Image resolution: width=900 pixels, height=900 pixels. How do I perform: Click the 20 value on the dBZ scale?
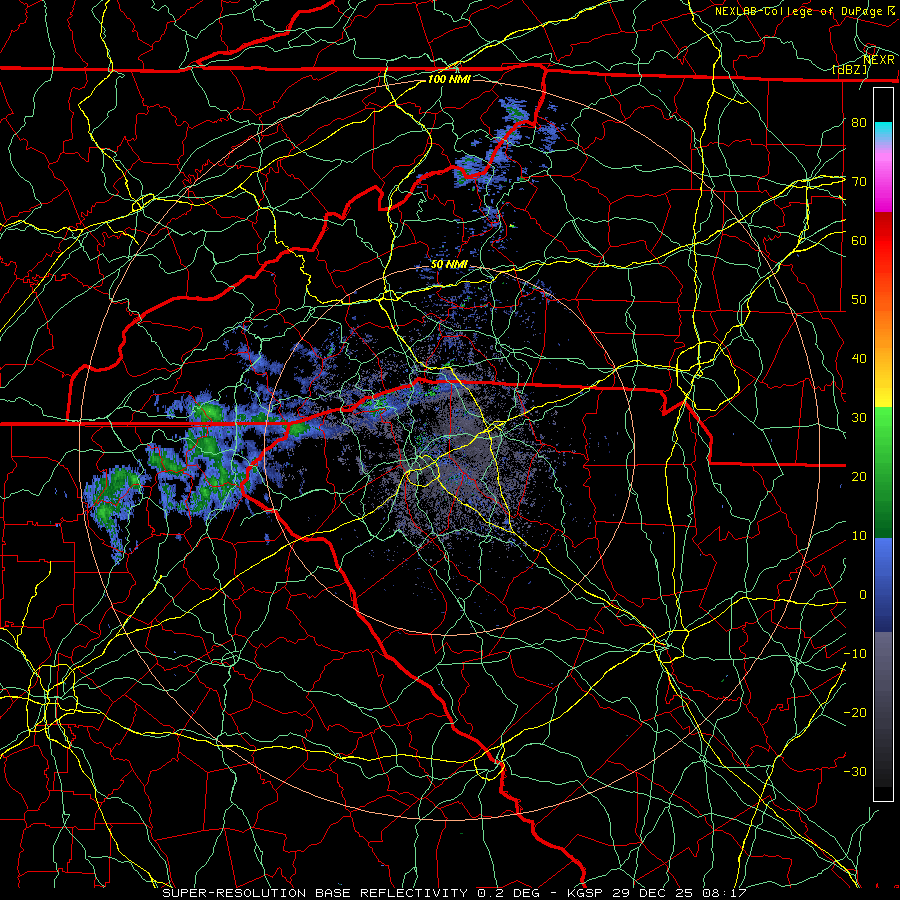[x=859, y=477]
